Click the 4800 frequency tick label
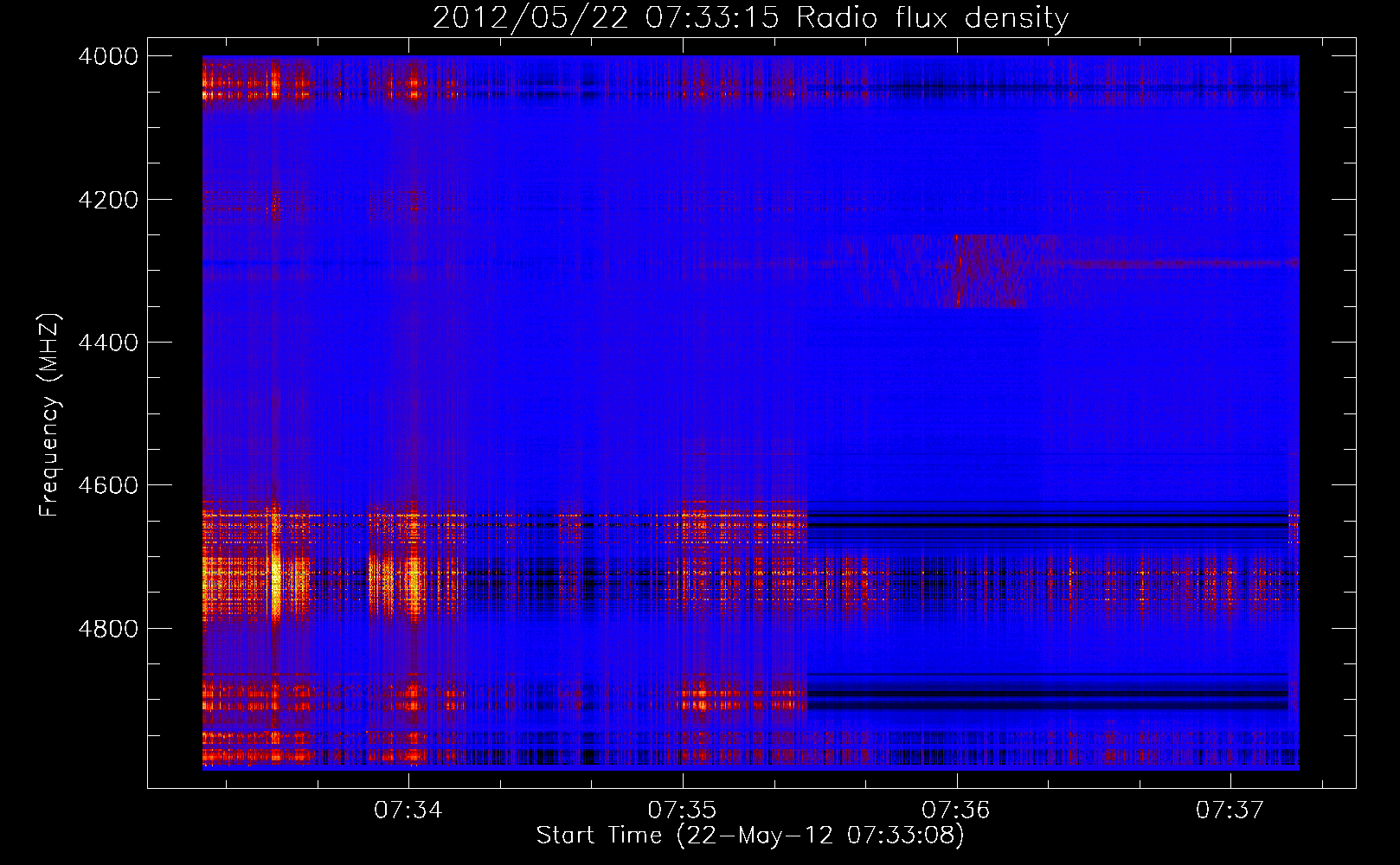 pos(107,629)
